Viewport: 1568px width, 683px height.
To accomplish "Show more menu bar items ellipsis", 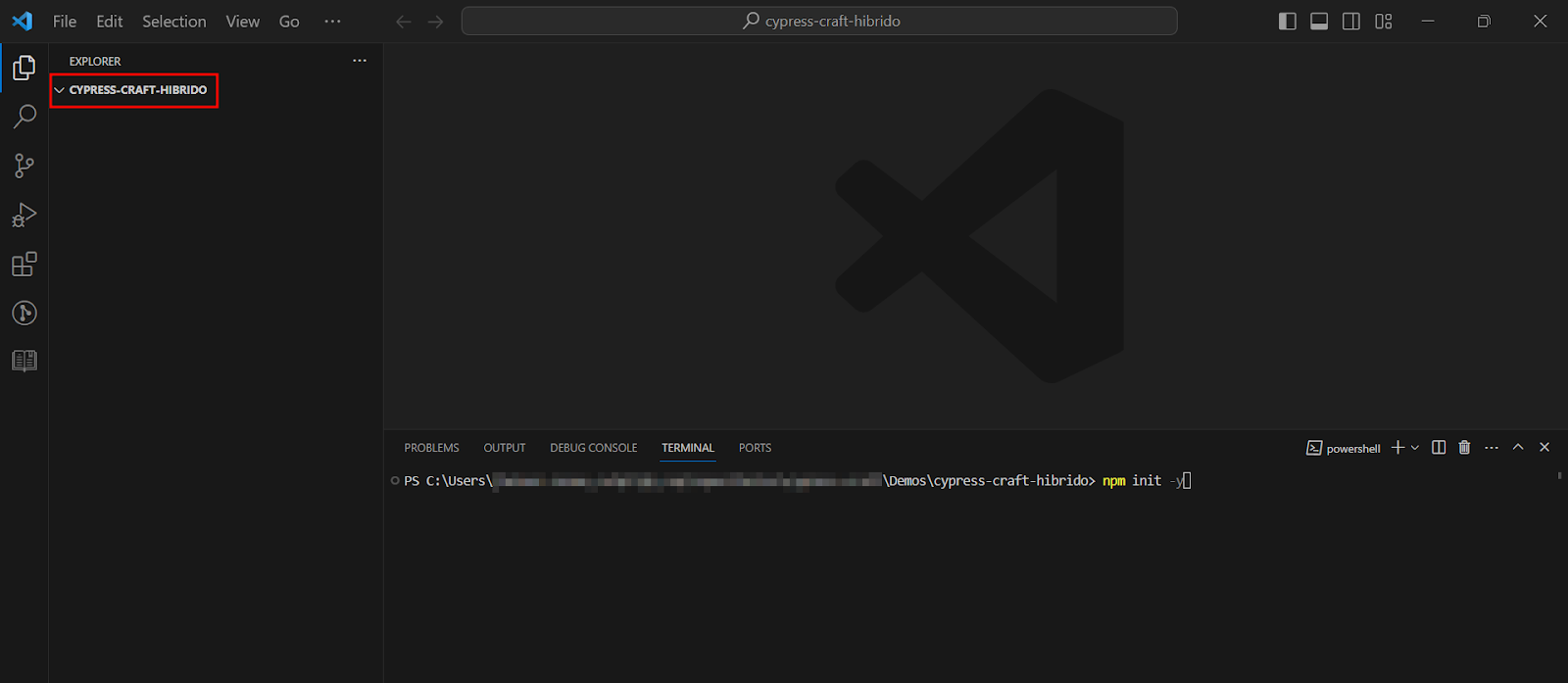I will pyautogui.click(x=333, y=21).
